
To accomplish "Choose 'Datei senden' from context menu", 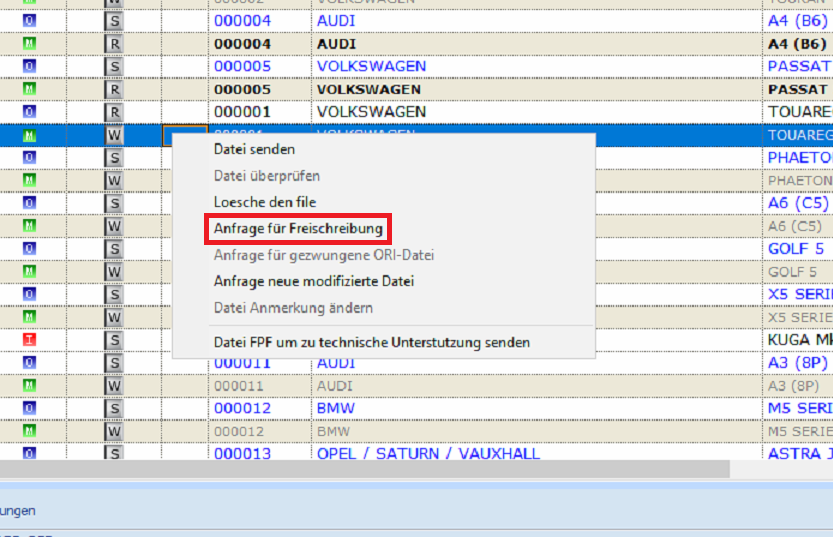I will pos(254,149).
